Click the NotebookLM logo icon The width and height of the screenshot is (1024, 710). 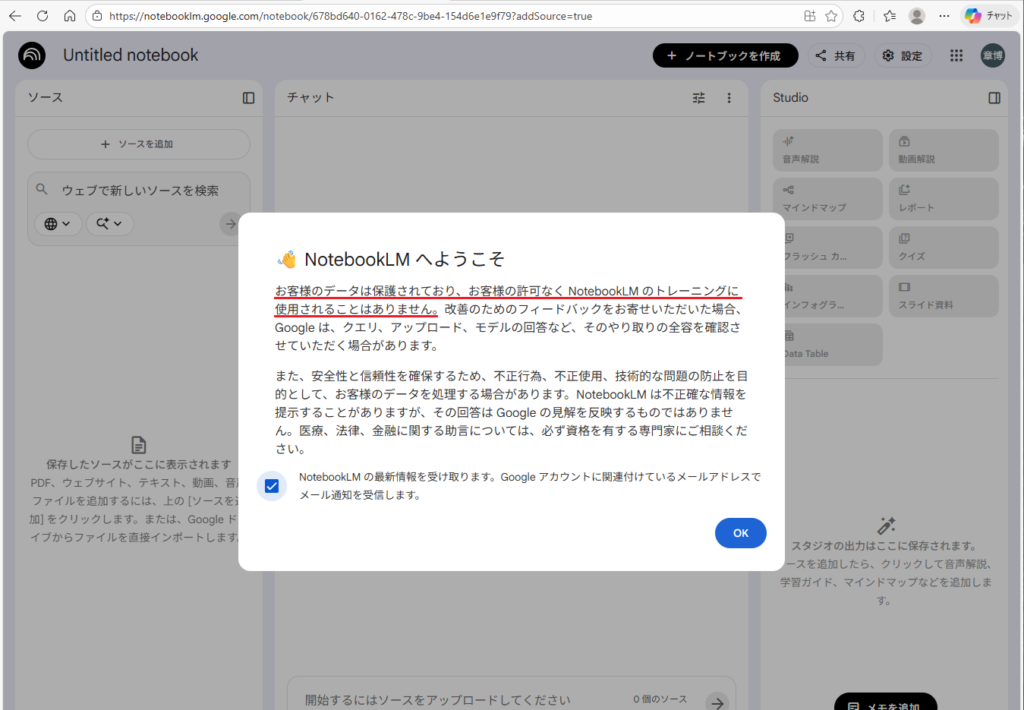coord(32,55)
